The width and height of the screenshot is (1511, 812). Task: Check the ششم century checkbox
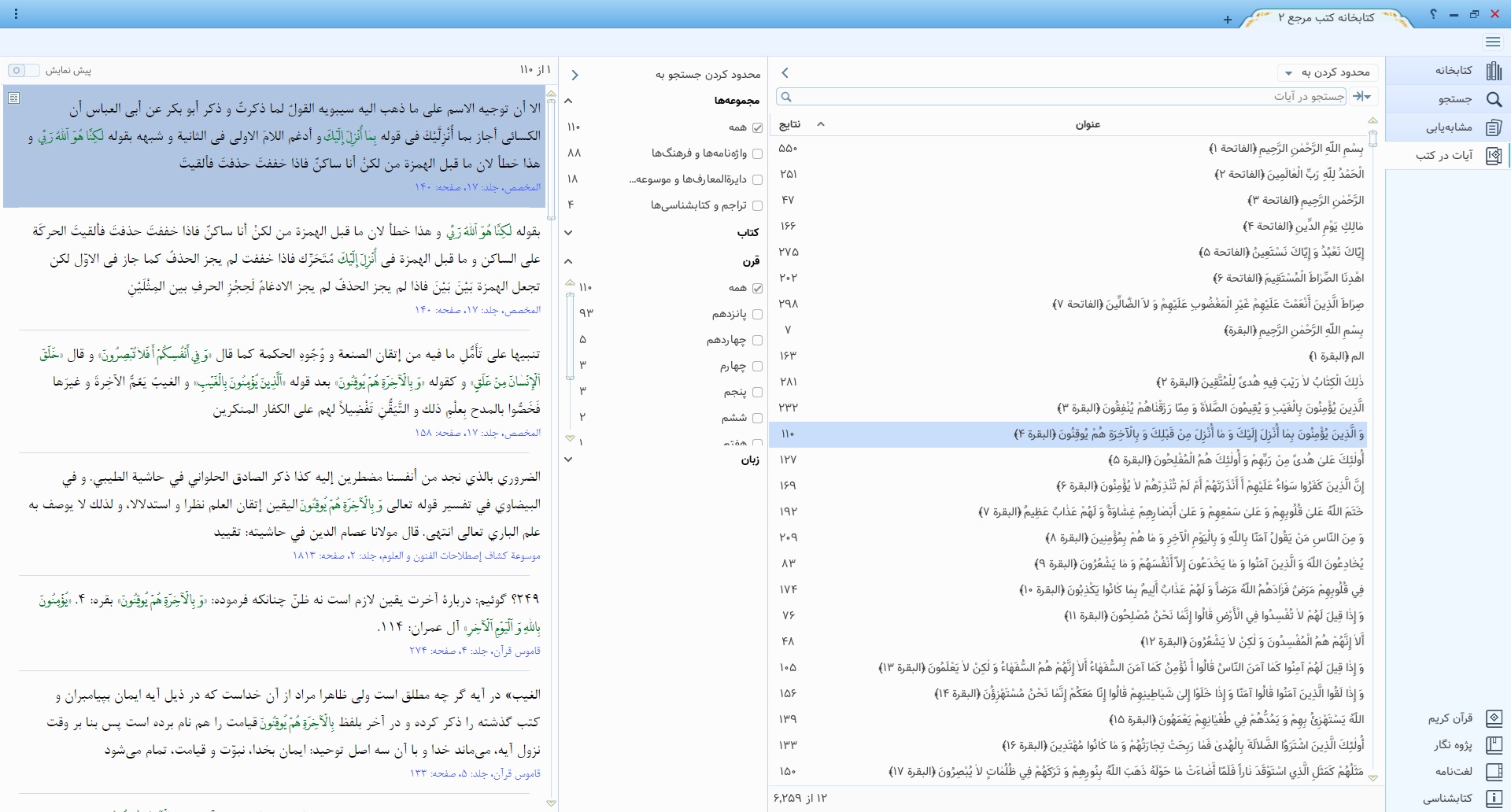(x=757, y=418)
